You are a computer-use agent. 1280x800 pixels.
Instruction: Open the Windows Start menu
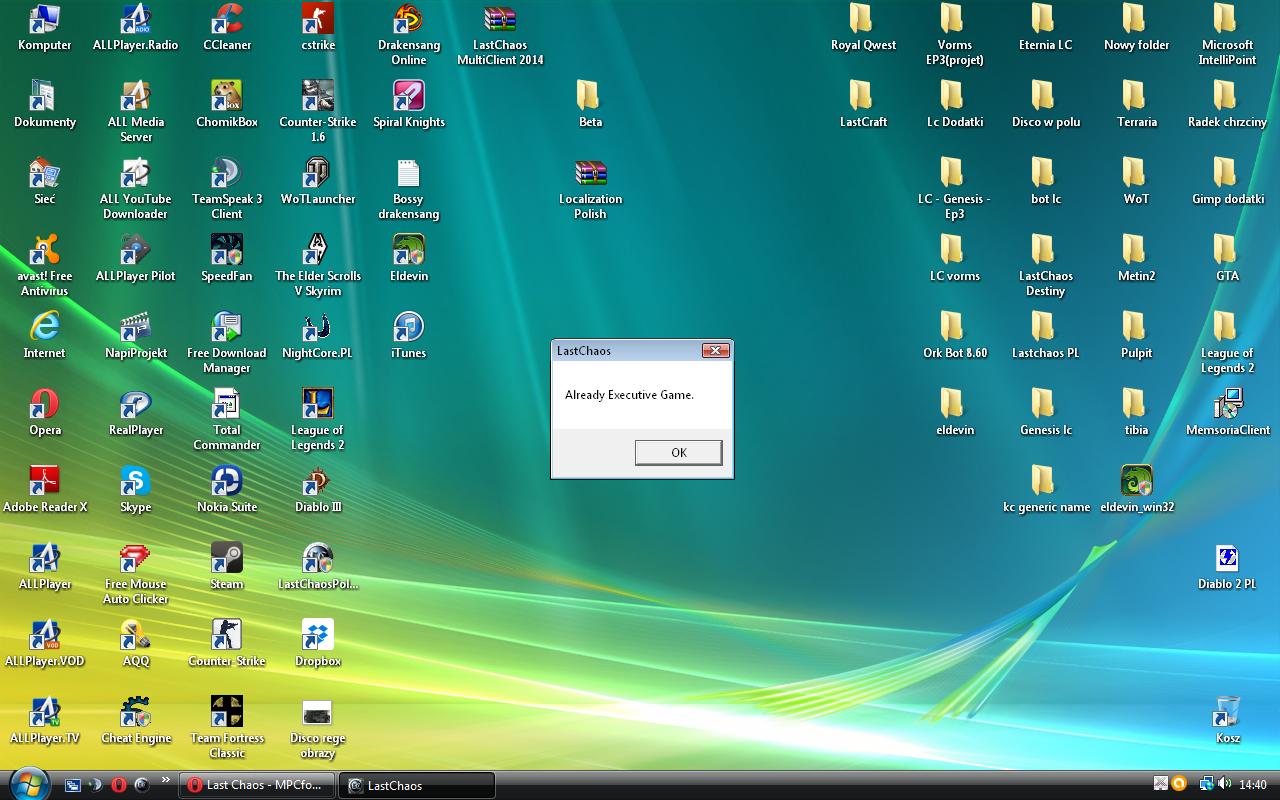pos(28,784)
